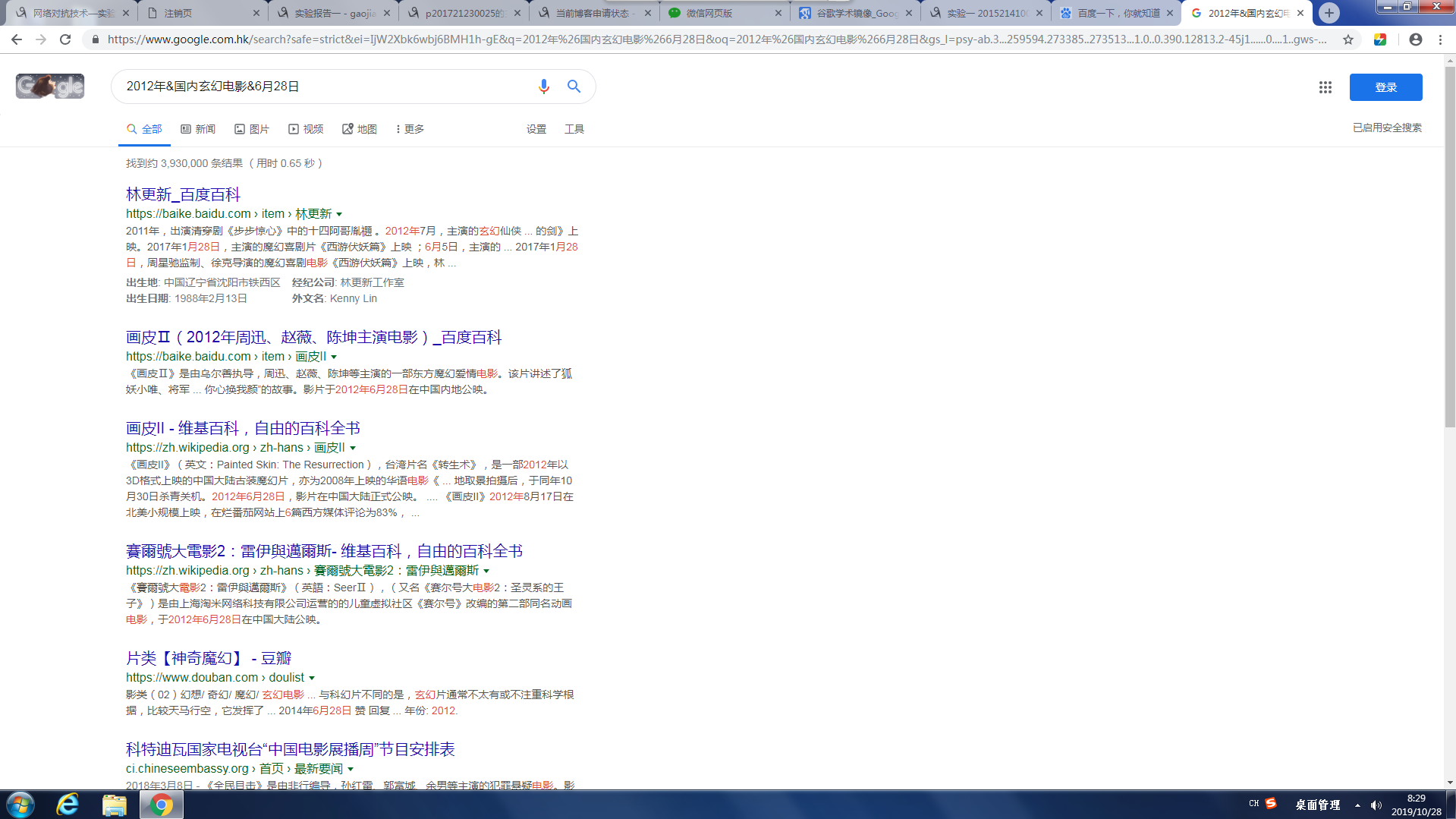Open a new browser tab
The width and height of the screenshot is (1456, 819).
click(1329, 13)
